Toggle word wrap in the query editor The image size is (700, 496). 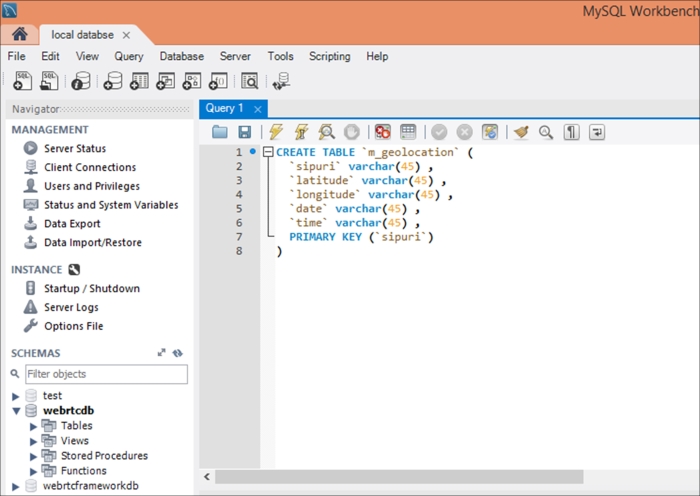(597, 132)
